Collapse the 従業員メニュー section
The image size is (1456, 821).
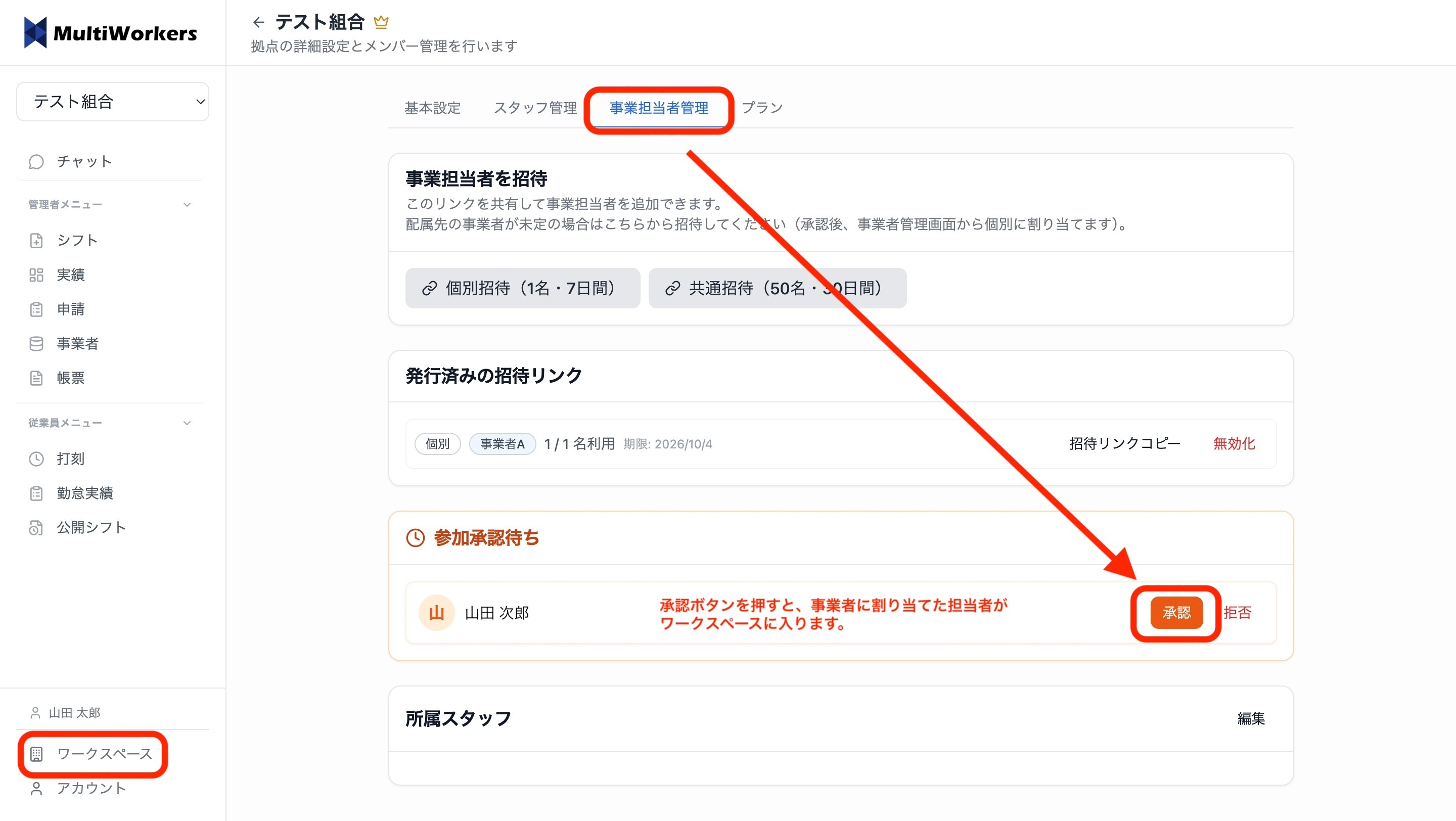click(187, 423)
